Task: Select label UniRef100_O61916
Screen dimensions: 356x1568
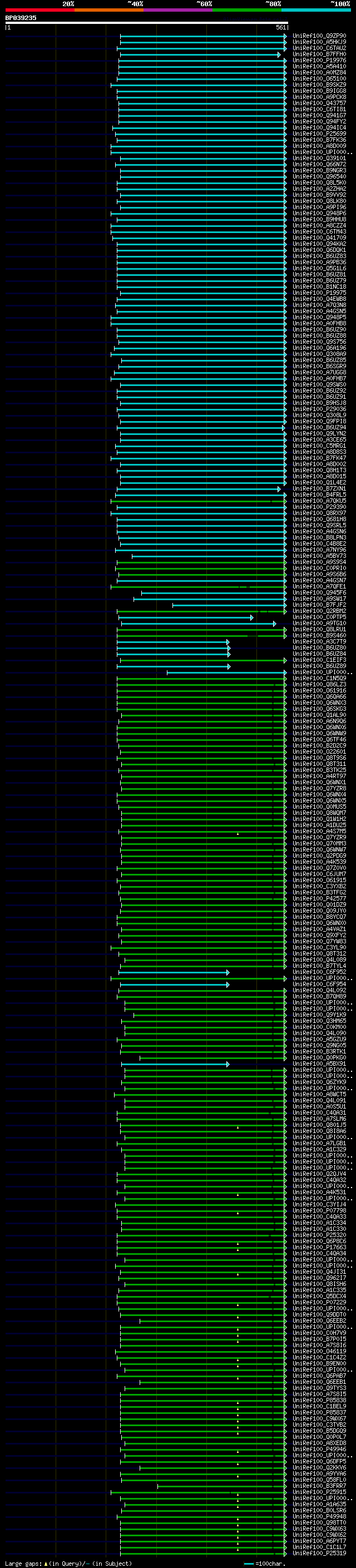Action: 319,690
